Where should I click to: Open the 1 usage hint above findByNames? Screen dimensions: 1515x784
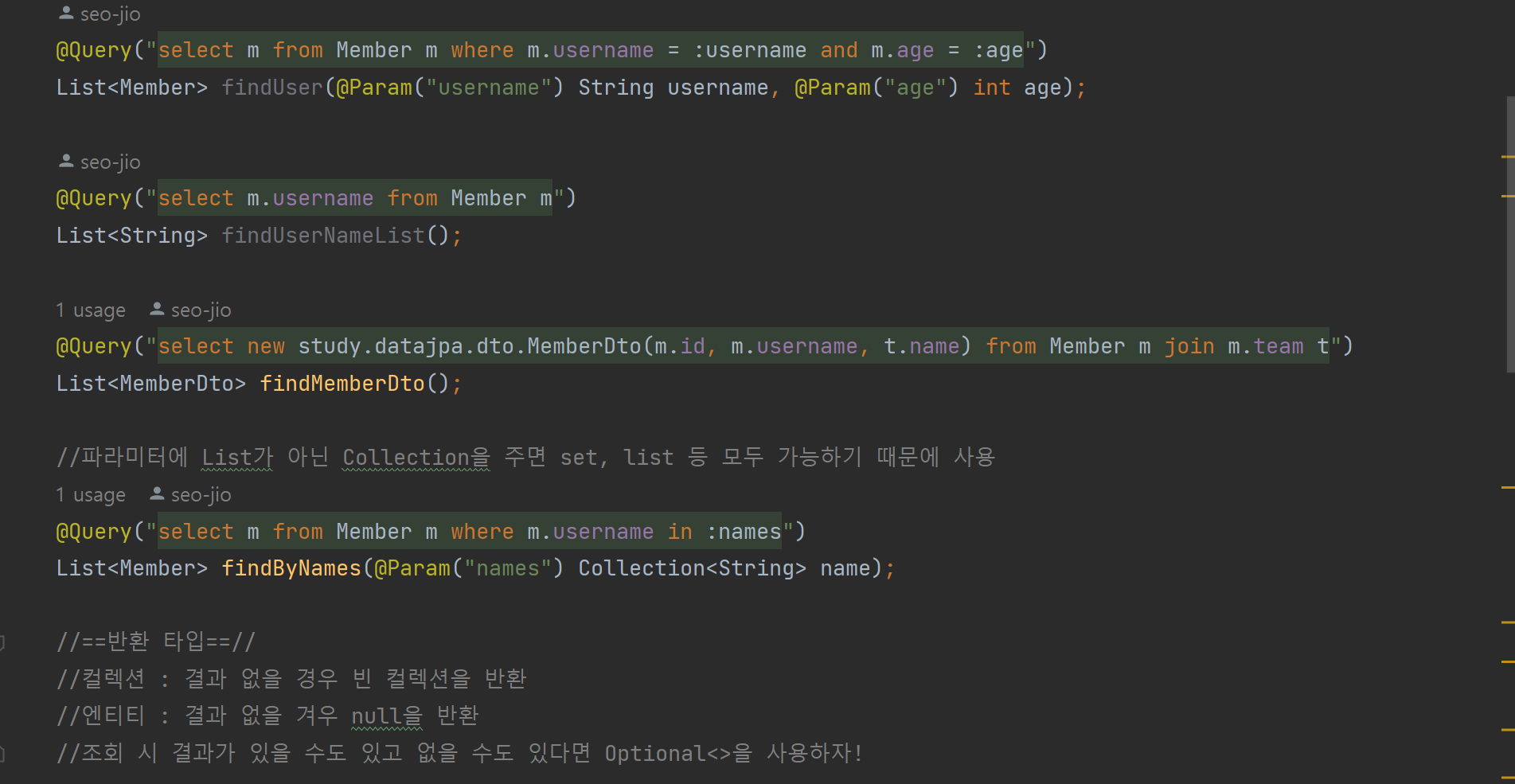point(91,495)
